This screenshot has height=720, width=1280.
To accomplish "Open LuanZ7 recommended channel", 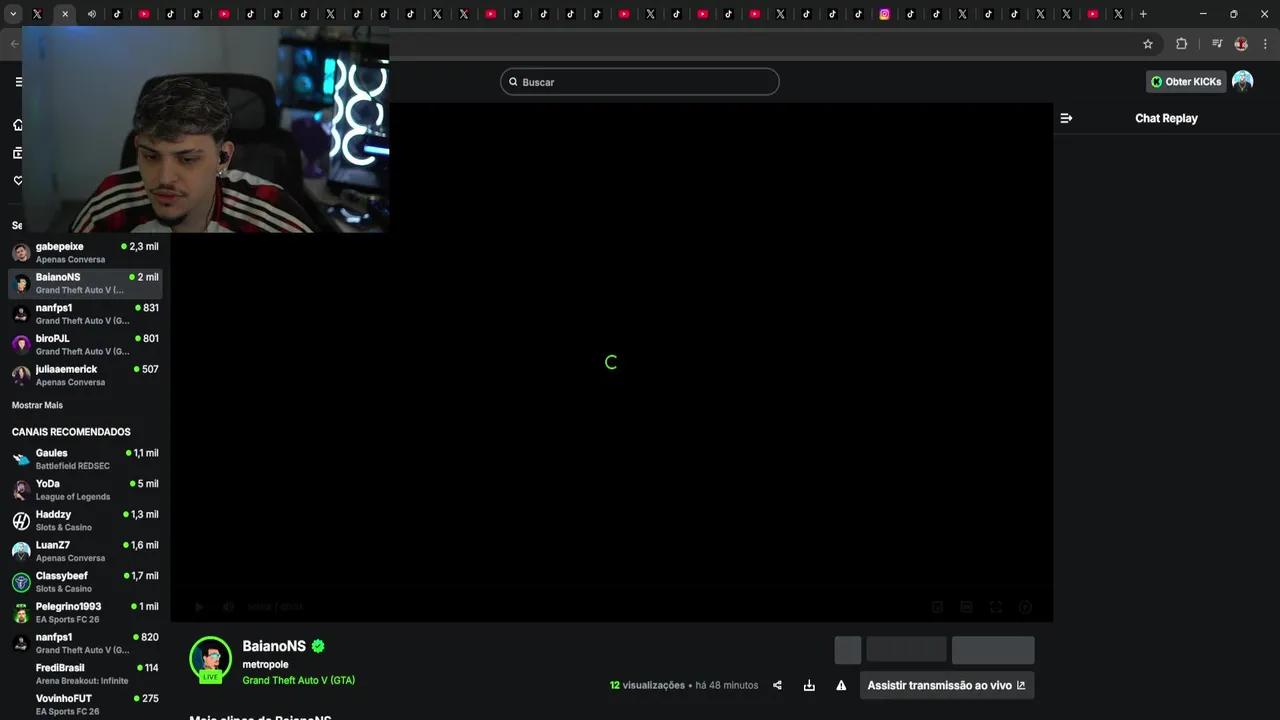I will [85, 551].
